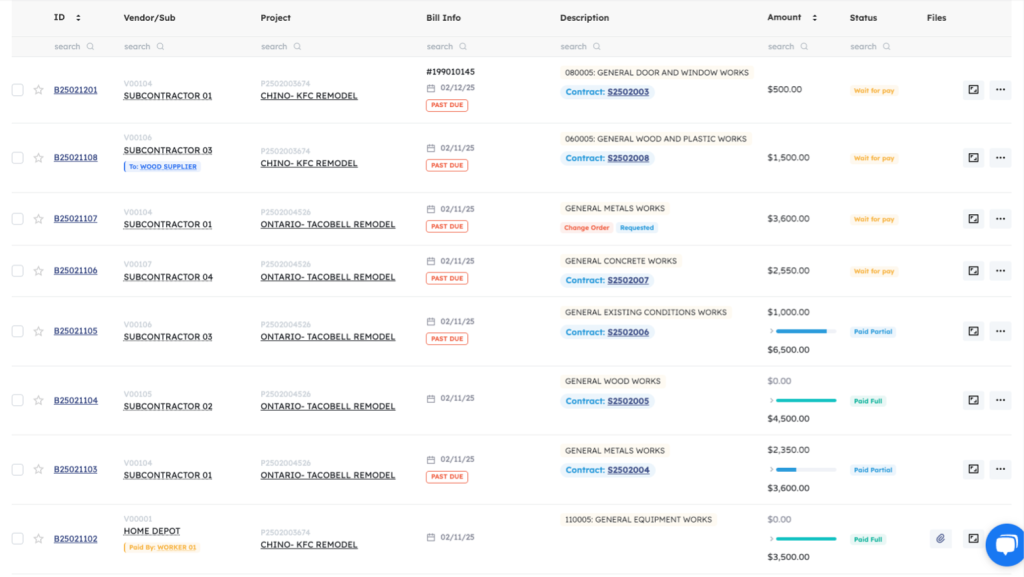Screen dimensions: 1024x577
Task: Sort by Amount column arrows
Action: coord(814,18)
